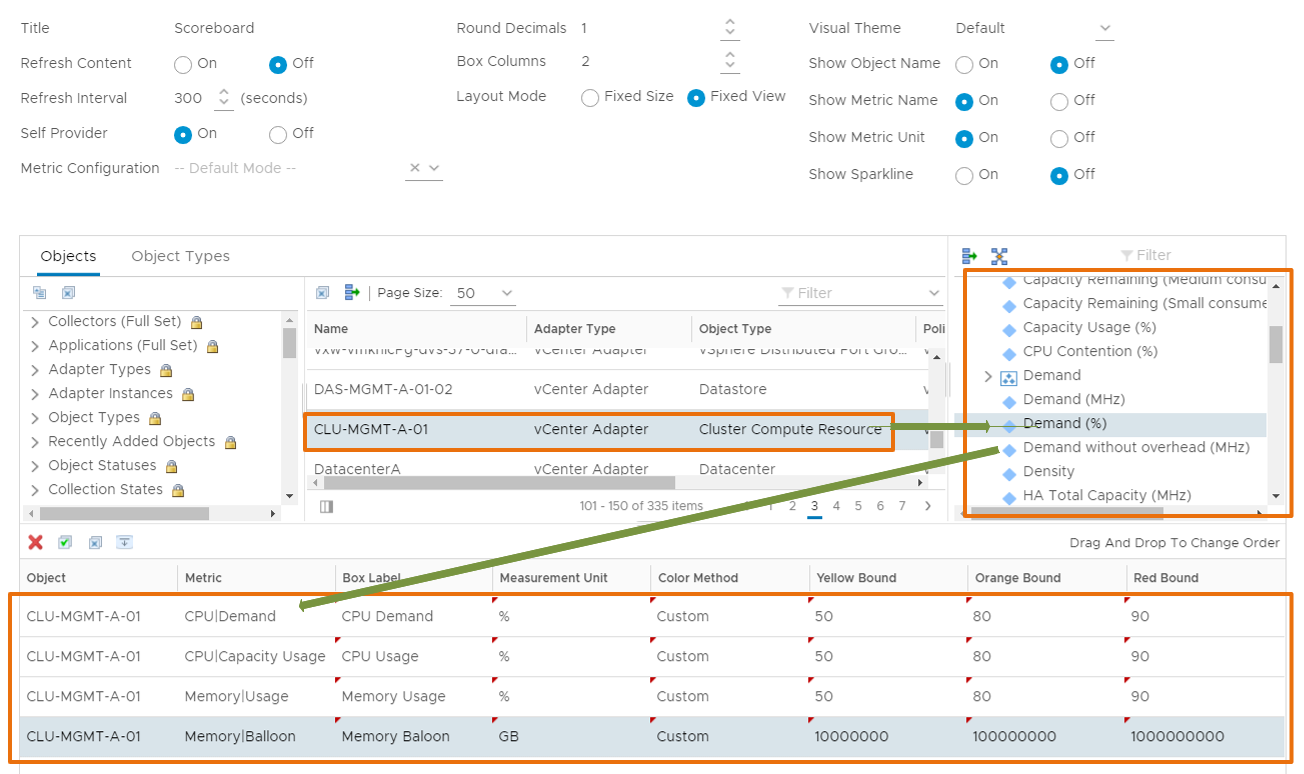1304x774 pixels.
Task: Click the Round Decimals stepper arrows
Action: [730, 28]
